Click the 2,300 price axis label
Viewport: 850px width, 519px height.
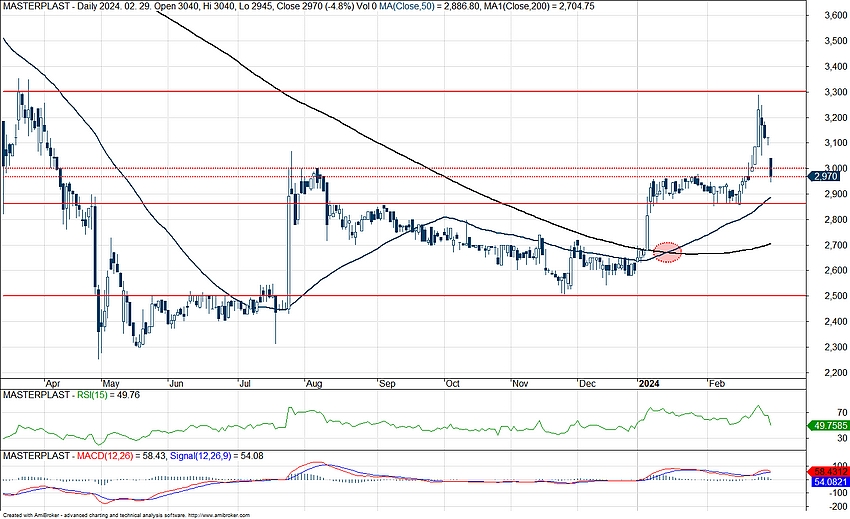[x=834, y=347]
